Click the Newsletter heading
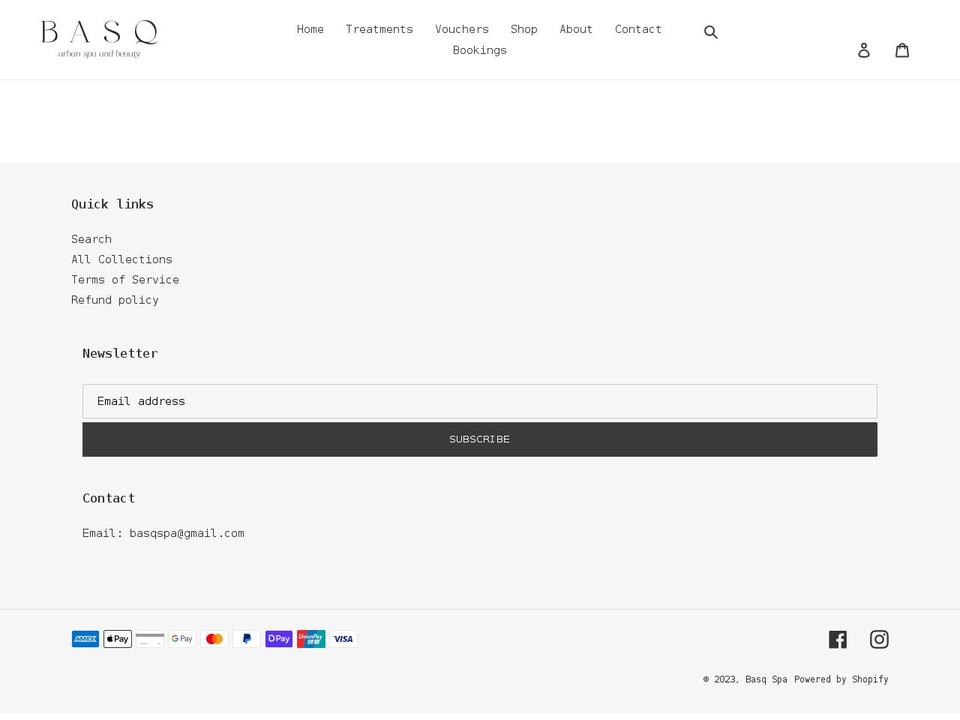Viewport: 960px width, 720px height. tap(120, 354)
